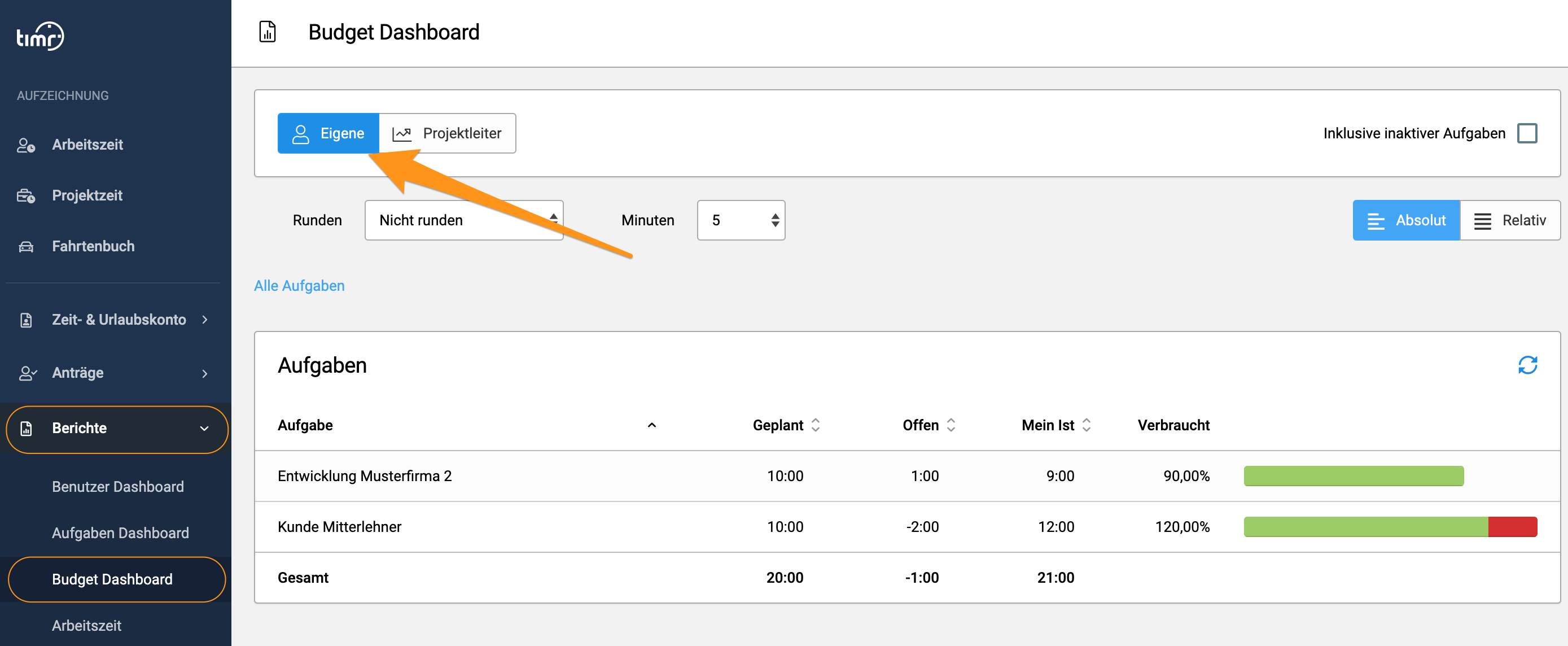Click red overrun segment of Mitterlehner bar
Viewport: 1568px width, 646px height.
1513,527
